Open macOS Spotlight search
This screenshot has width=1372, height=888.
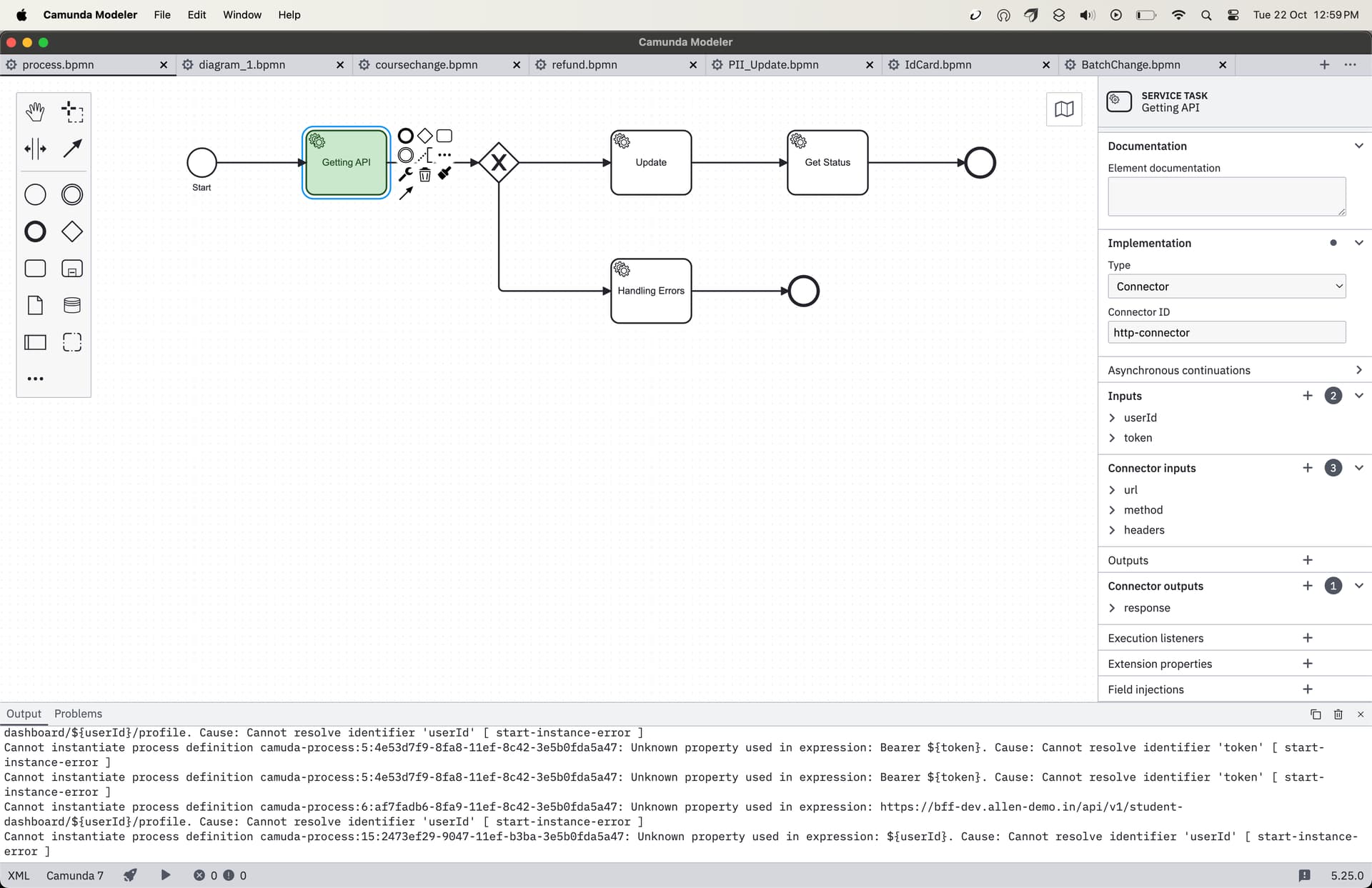point(1206,15)
